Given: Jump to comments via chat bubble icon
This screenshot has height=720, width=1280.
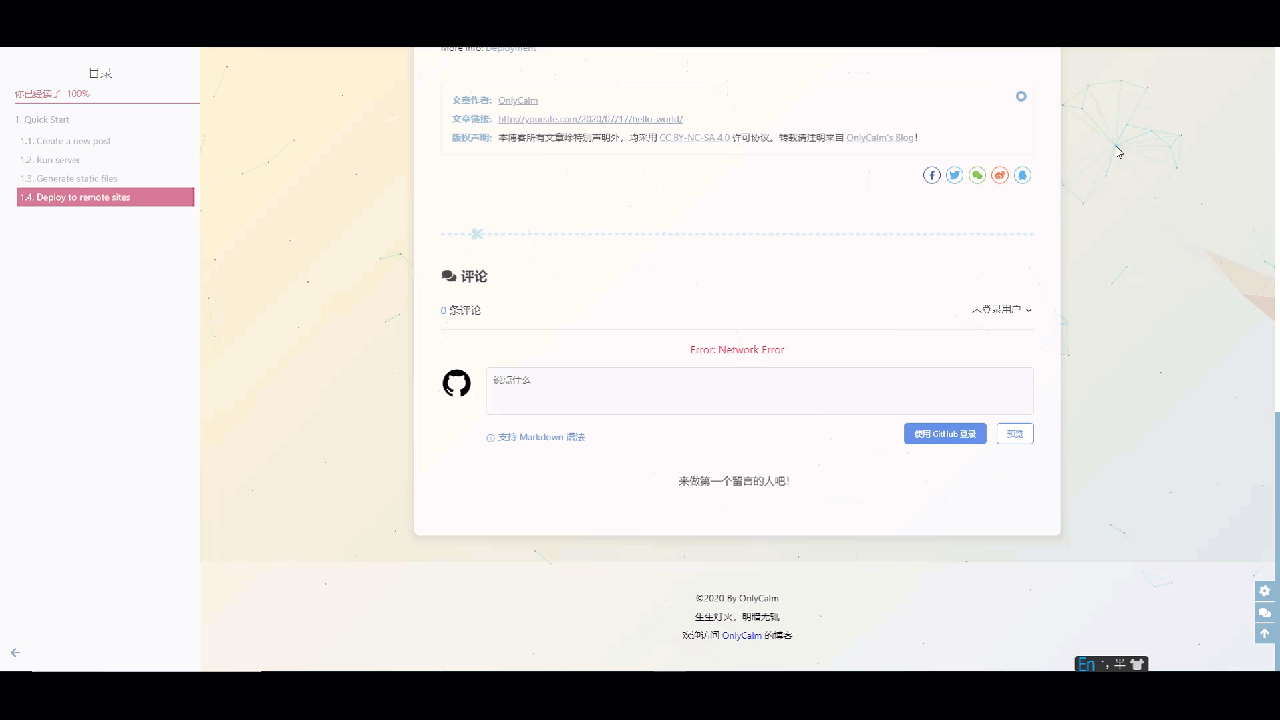Looking at the screenshot, I should (1265, 613).
